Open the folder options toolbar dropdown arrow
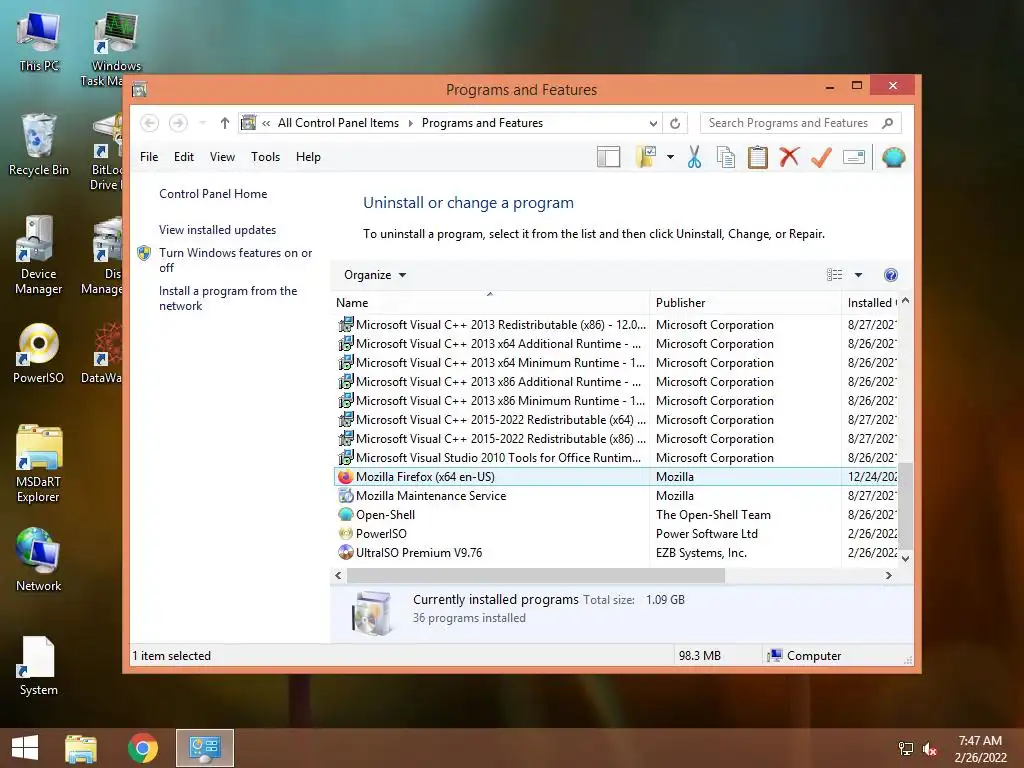Viewport: 1024px width, 768px height. [670, 157]
